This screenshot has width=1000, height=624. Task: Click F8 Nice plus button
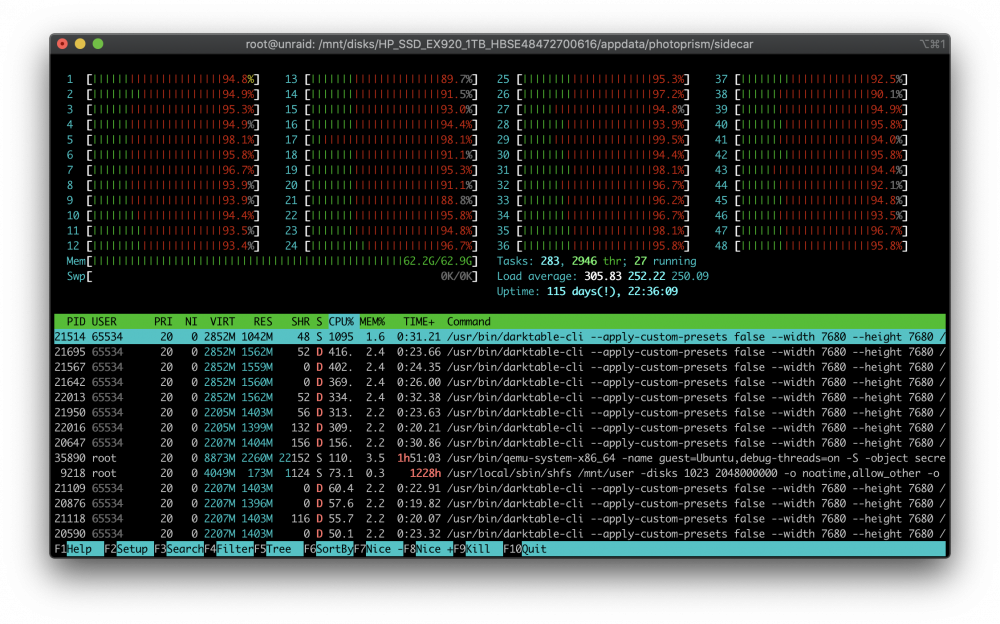click(429, 549)
